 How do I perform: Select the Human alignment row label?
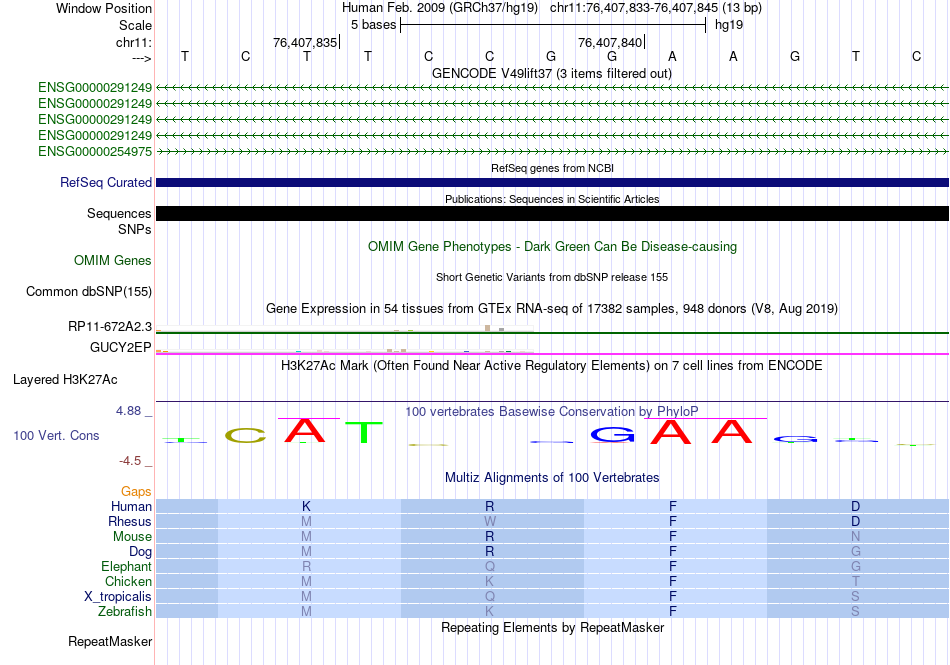click(x=131, y=506)
